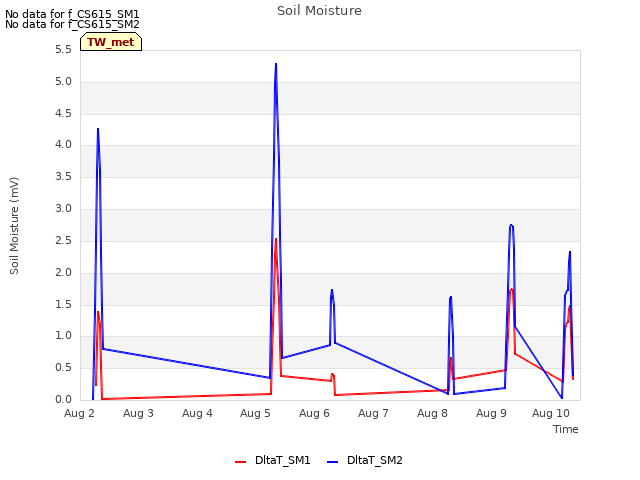Click the blue peak near Aug 9
The height and width of the screenshot is (480, 640).
point(511,225)
